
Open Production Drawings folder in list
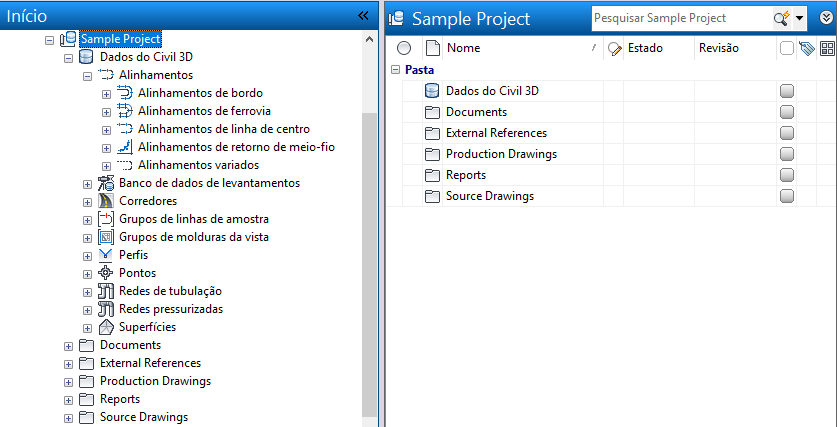(501, 154)
